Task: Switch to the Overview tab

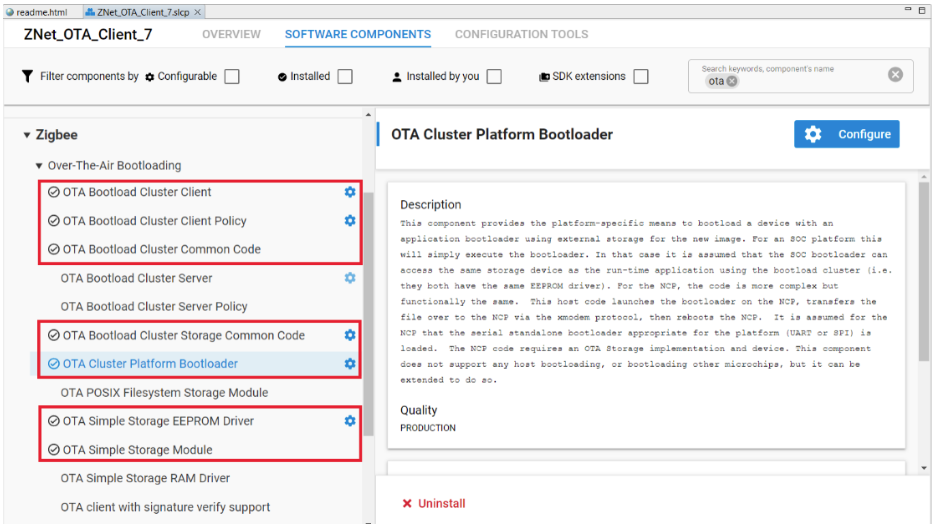Action: click(x=231, y=34)
